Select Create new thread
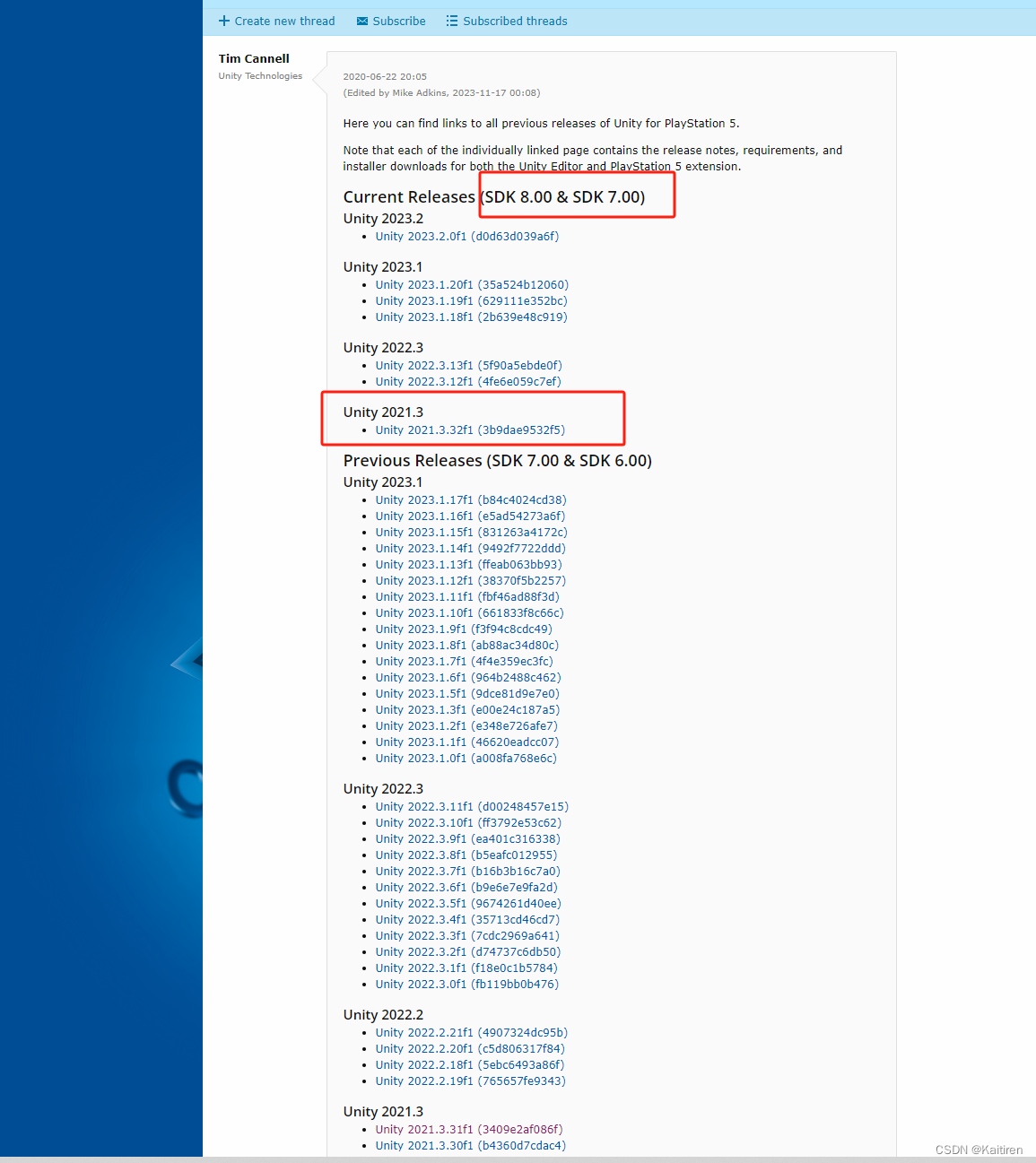Image resolution: width=1036 pixels, height=1163 pixels. point(284,21)
